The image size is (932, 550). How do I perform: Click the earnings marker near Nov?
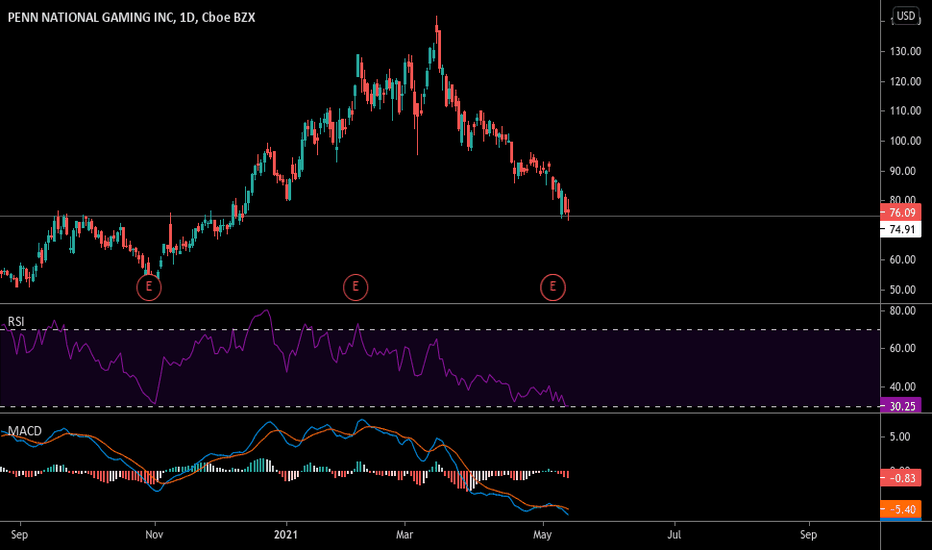tap(149, 288)
